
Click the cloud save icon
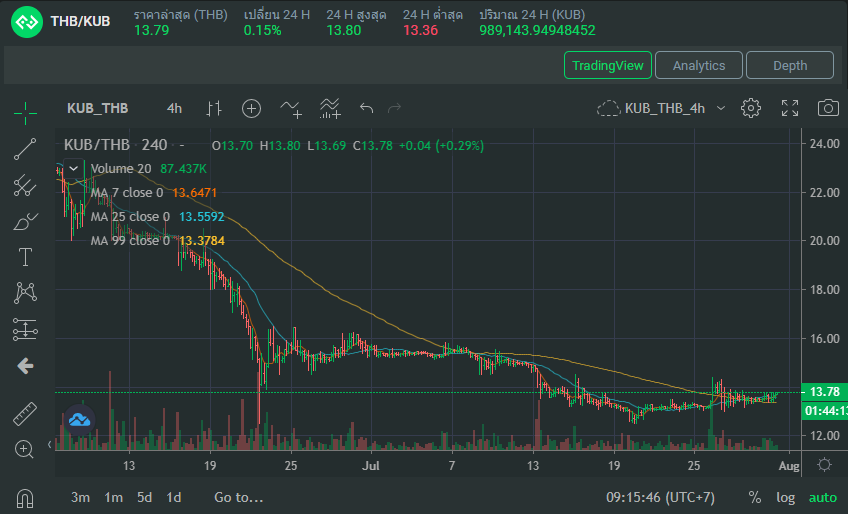(x=608, y=108)
